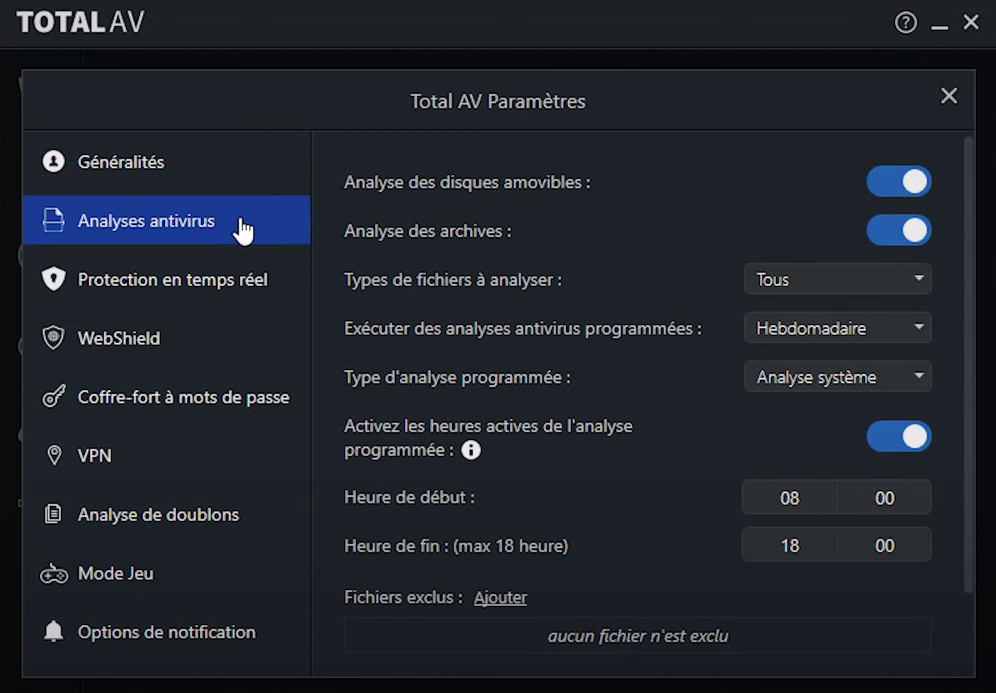Image resolution: width=996 pixels, height=693 pixels.
Task: Toggle Analyse des disques amovibles switch
Action: pos(899,182)
